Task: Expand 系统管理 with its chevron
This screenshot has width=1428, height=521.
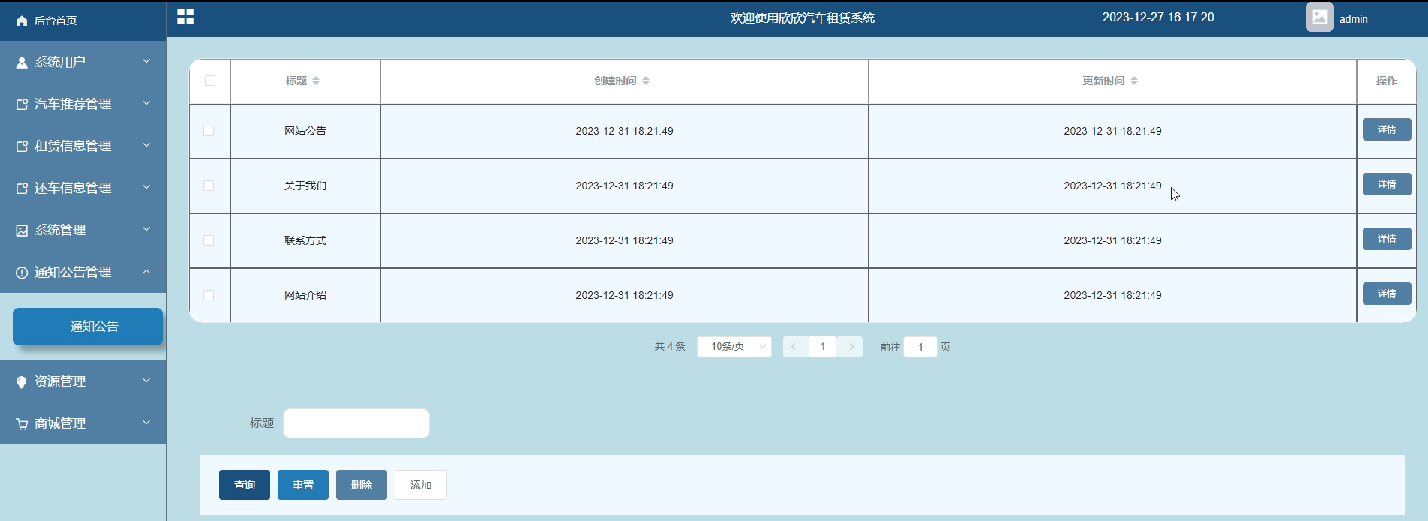Action: pyautogui.click(x=147, y=230)
